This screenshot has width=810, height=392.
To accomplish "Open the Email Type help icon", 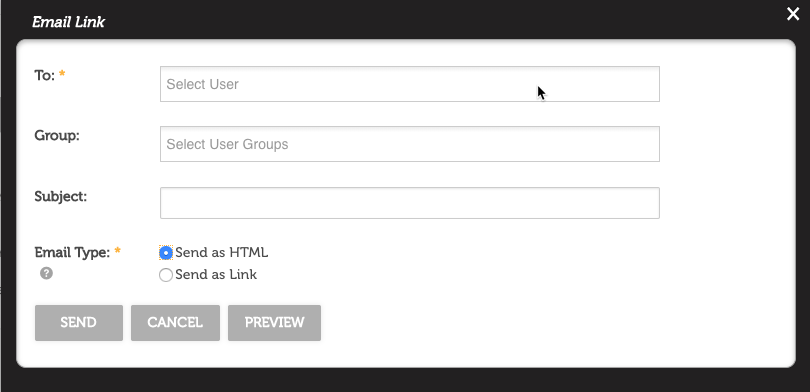I will point(46,273).
